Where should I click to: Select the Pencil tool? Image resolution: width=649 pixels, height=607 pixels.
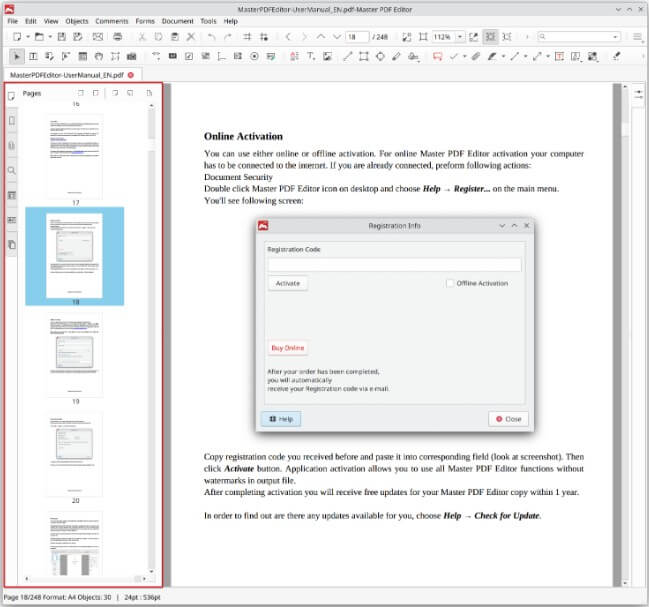396,56
